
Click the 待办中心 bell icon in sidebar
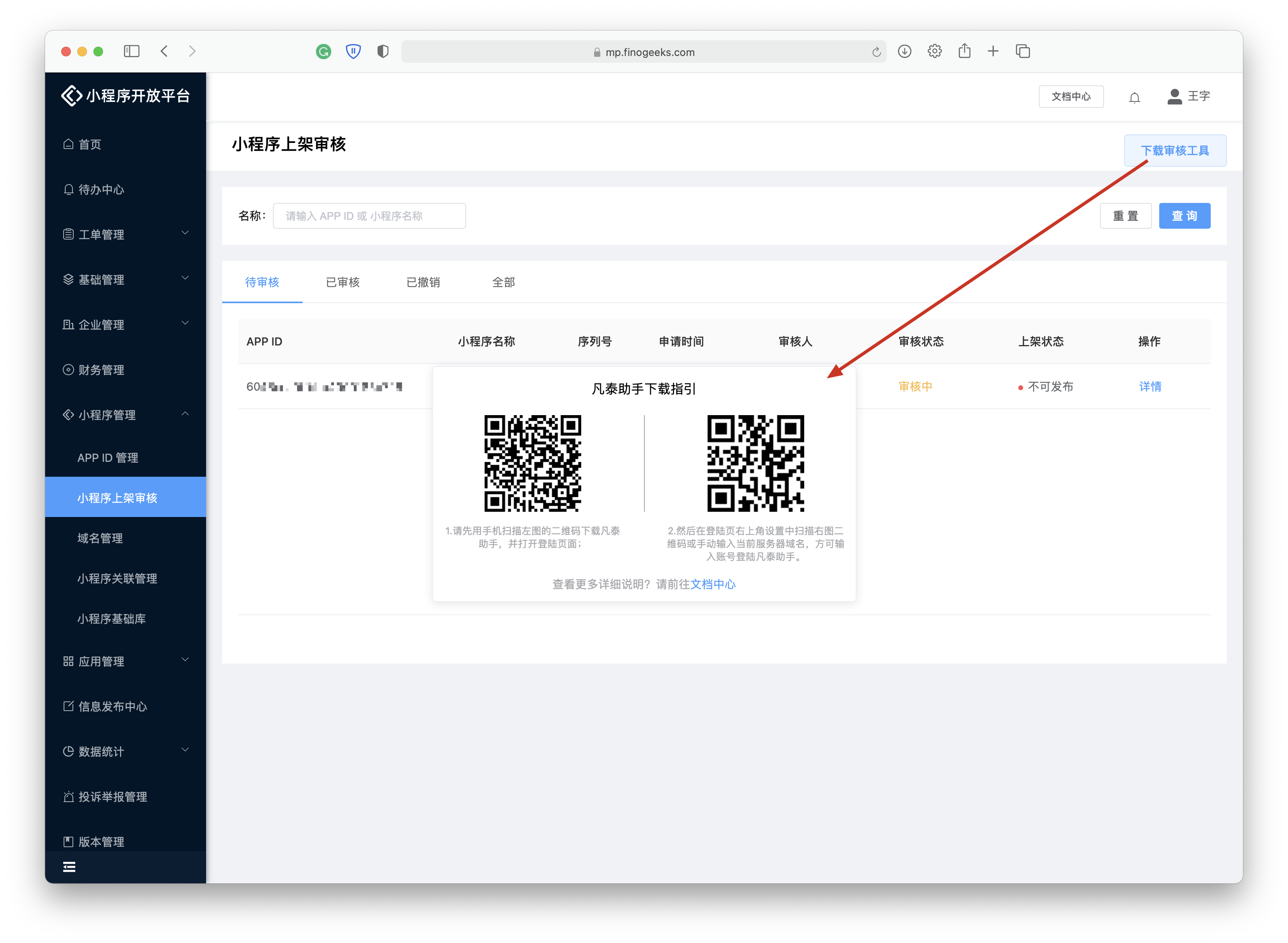point(68,189)
